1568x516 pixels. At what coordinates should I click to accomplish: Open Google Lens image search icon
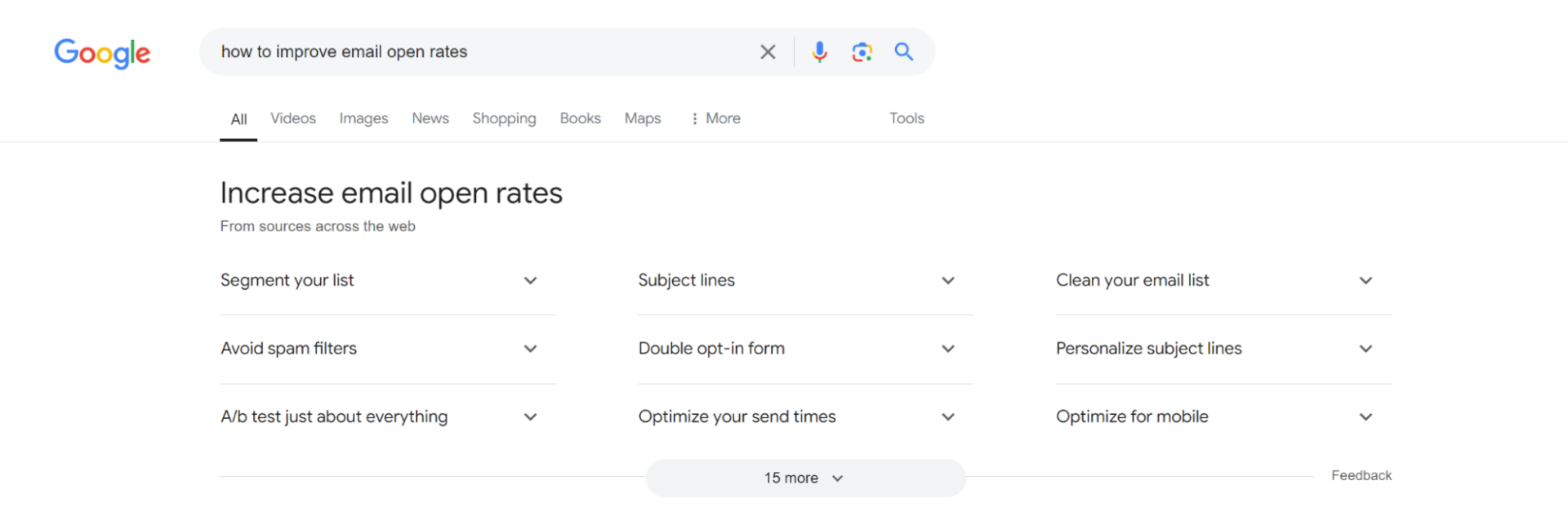862,52
